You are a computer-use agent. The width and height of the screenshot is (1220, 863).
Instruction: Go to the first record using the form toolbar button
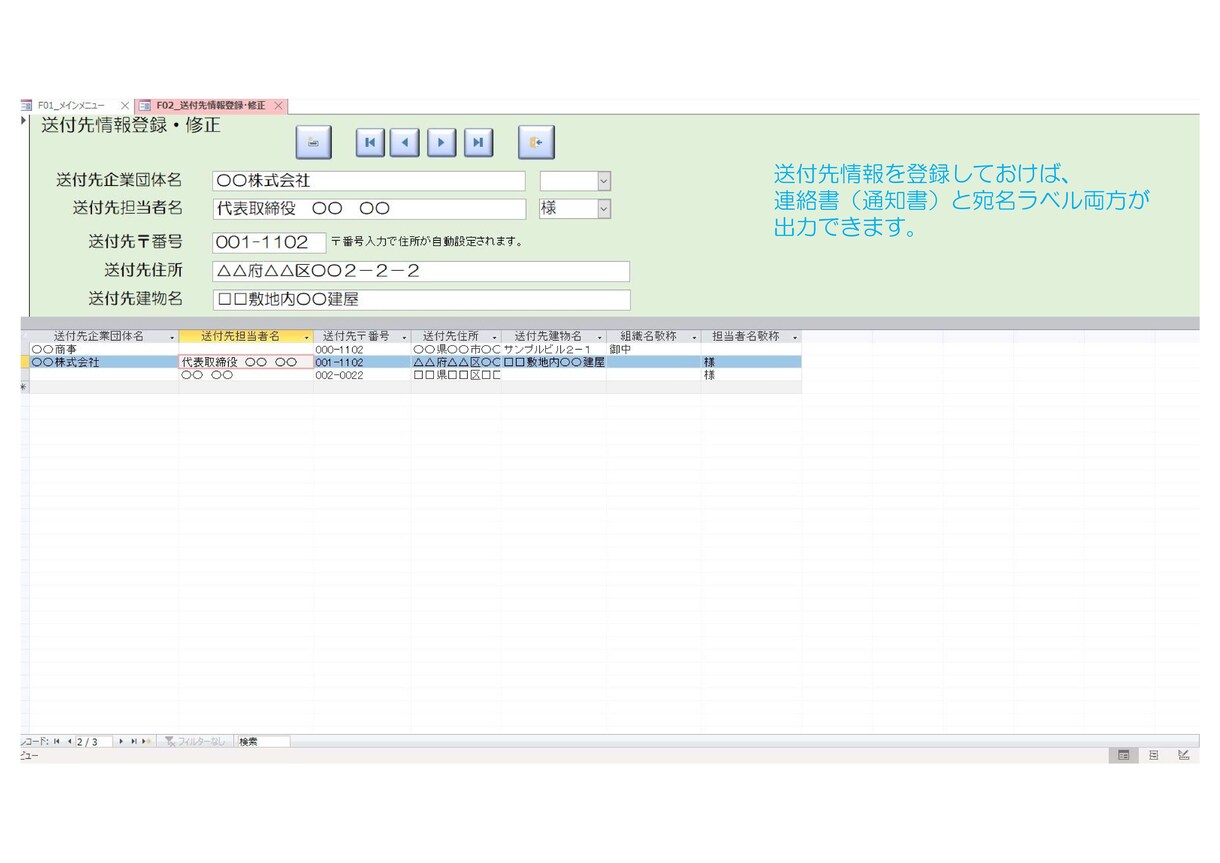371,143
